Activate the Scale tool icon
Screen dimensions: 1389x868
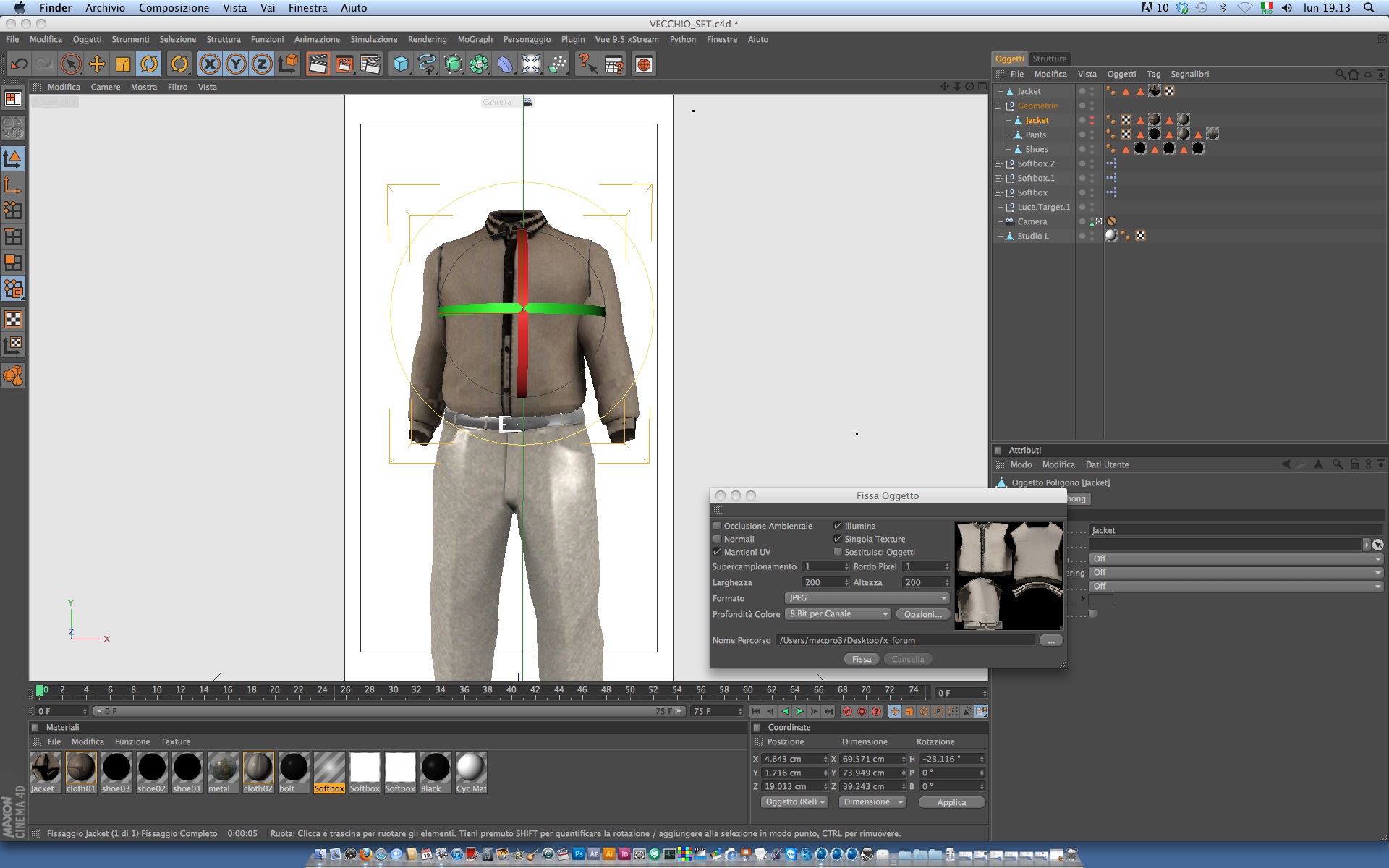point(122,64)
